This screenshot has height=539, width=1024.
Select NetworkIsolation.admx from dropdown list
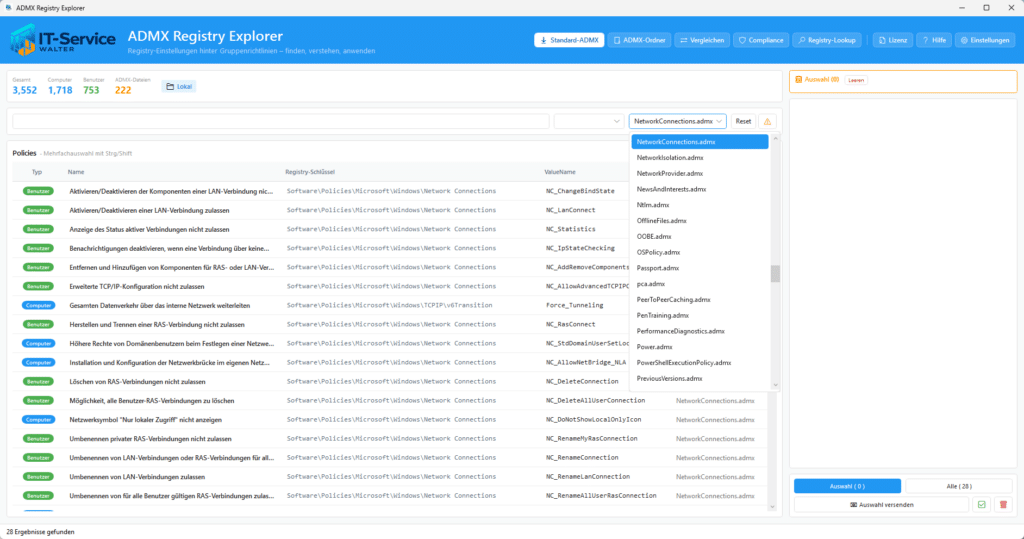coord(699,157)
